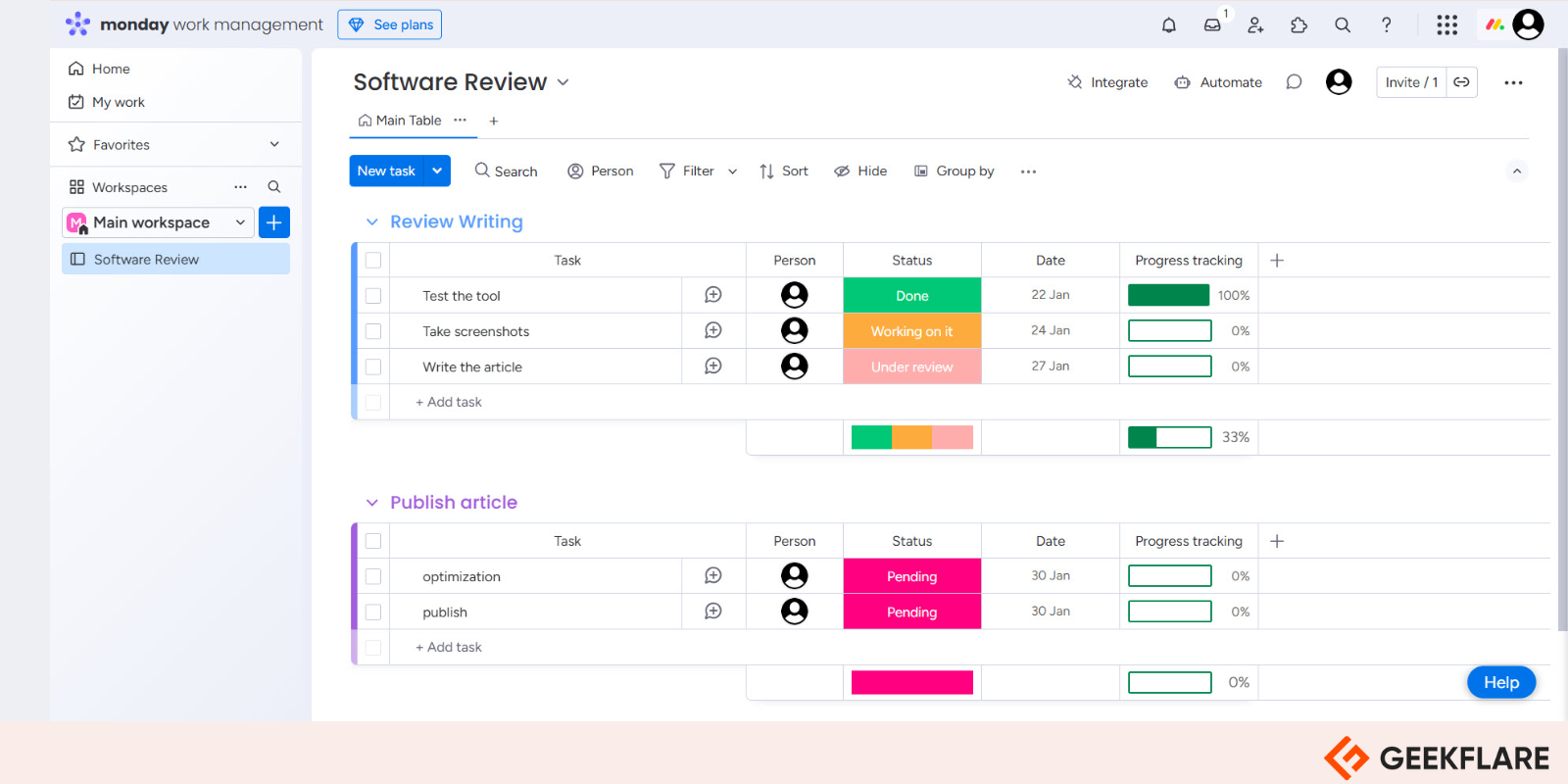Open Group by toolbar option
This screenshot has width=1568, height=784.
click(x=954, y=171)
